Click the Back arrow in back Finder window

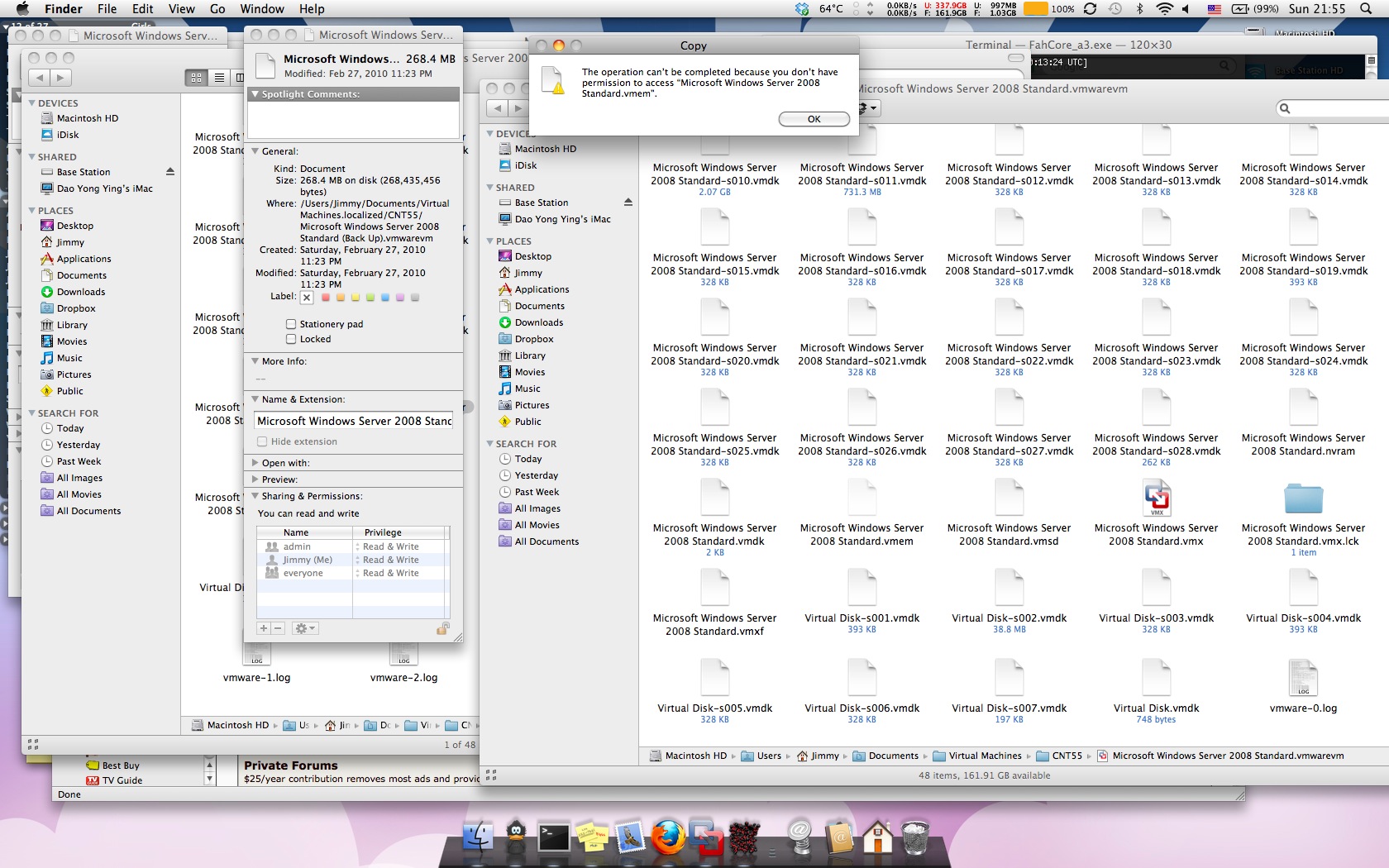pos(39,78)
